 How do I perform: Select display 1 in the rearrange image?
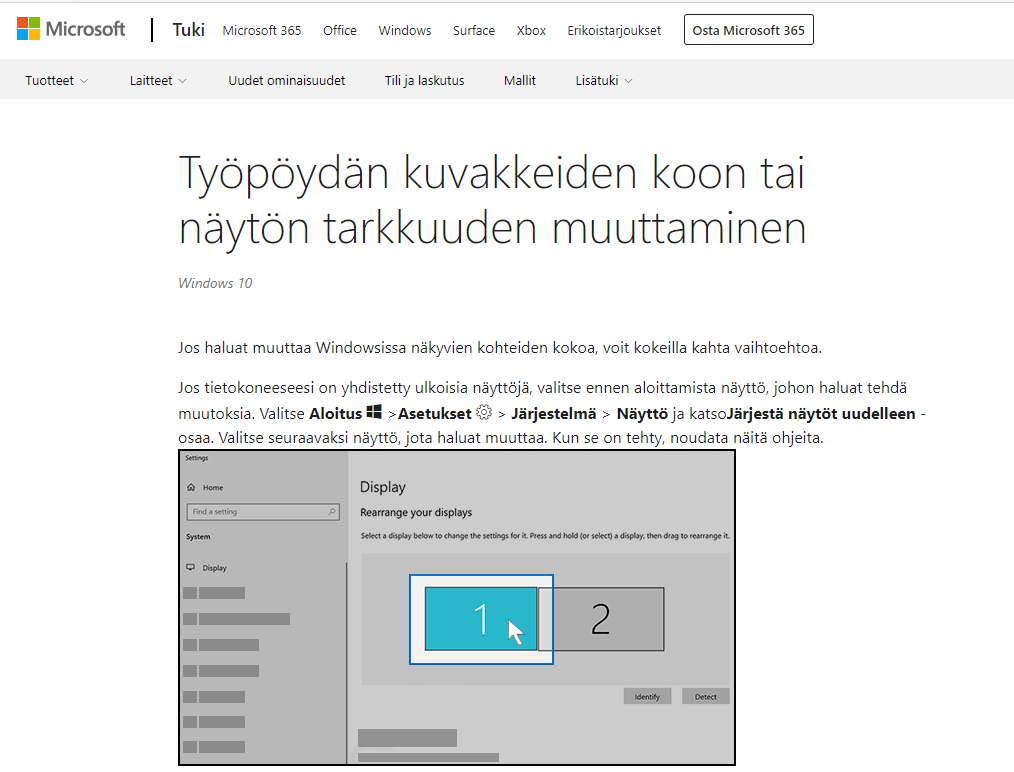pos(480,619)
